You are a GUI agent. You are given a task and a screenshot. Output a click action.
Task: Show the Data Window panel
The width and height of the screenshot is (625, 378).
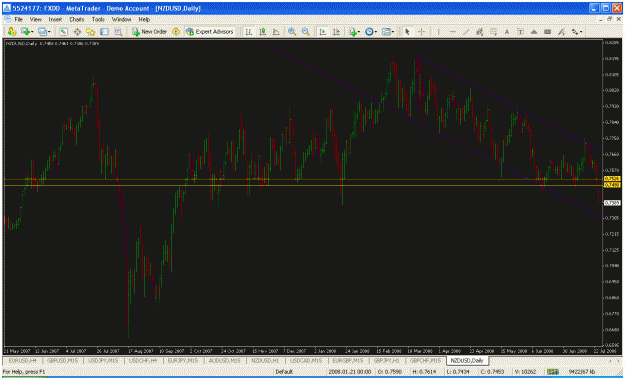pyautogui.click(x=77, y=32)
